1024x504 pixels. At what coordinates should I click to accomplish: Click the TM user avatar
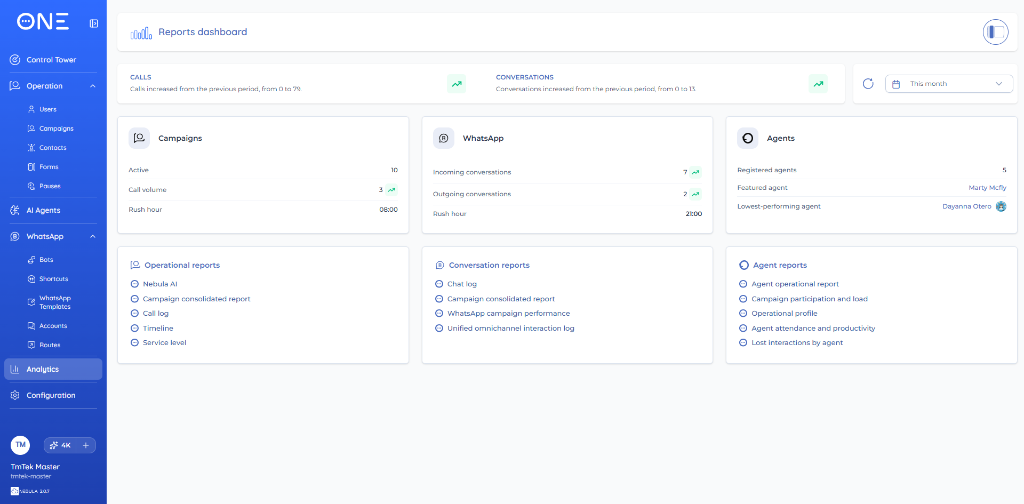[x=20, y=445]
